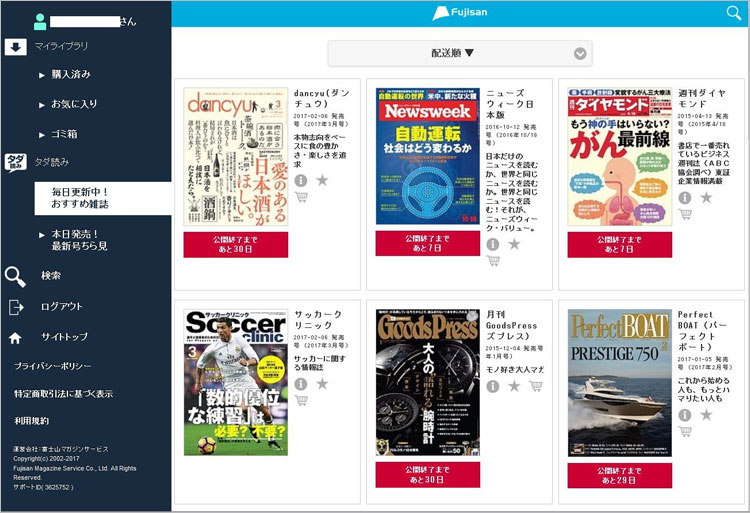Add 週刊ダイヤモンド to cart
Viewport: 750px width, 513px height.
tap(685, 214)
